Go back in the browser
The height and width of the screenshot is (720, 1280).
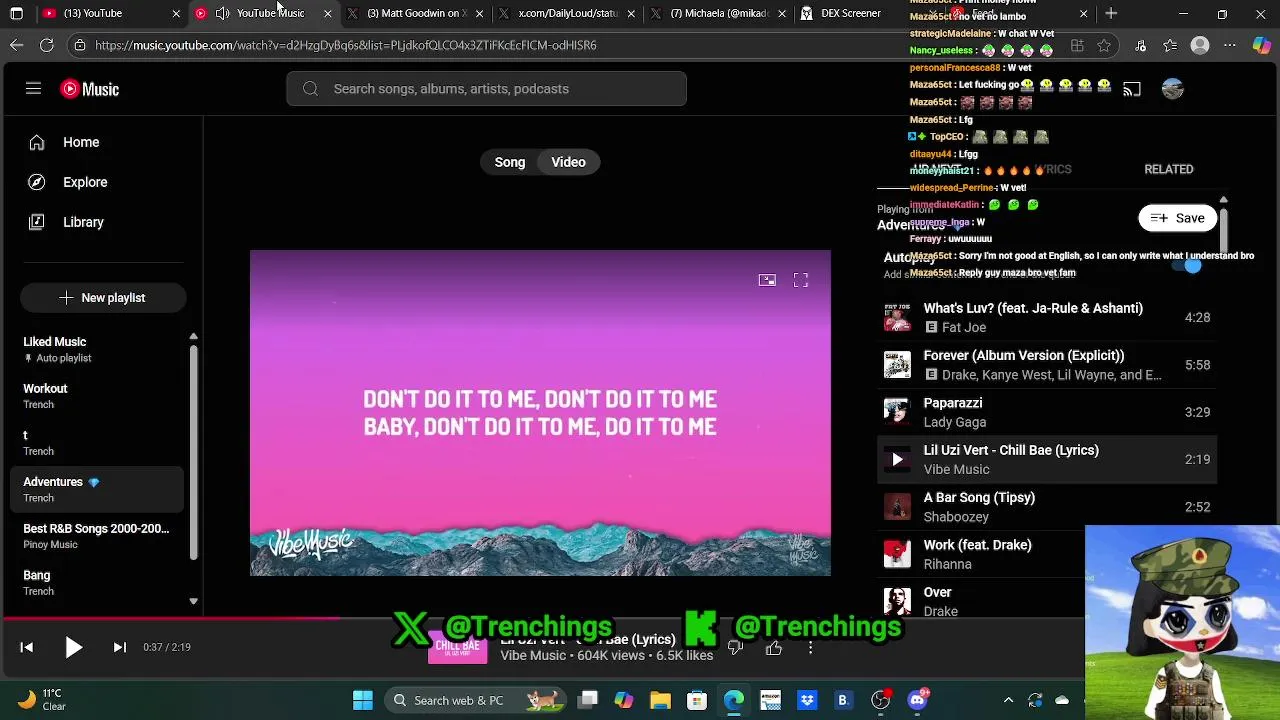click(17, 45)
